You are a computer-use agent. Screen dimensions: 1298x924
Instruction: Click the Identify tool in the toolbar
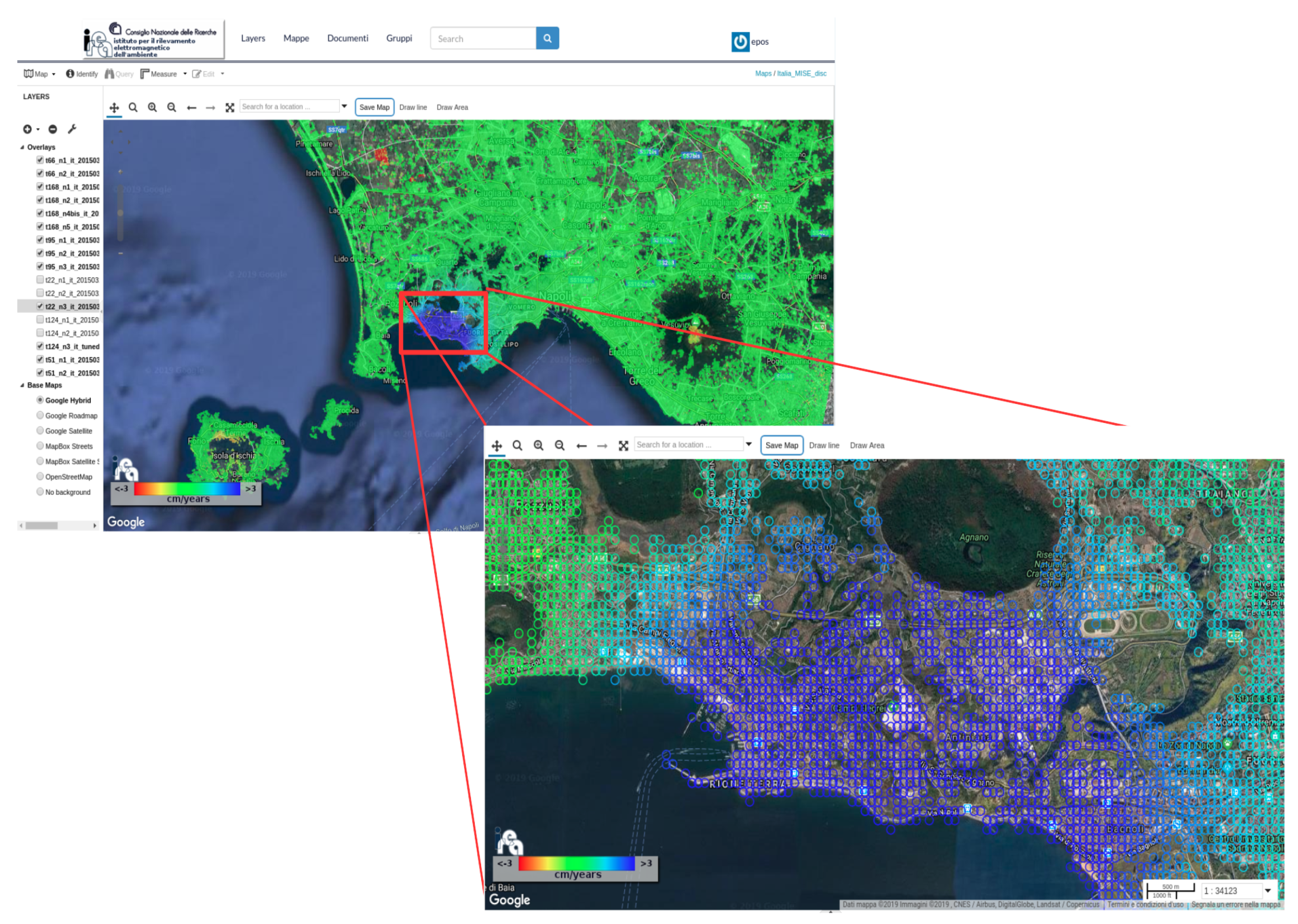(x=81, y=73)
